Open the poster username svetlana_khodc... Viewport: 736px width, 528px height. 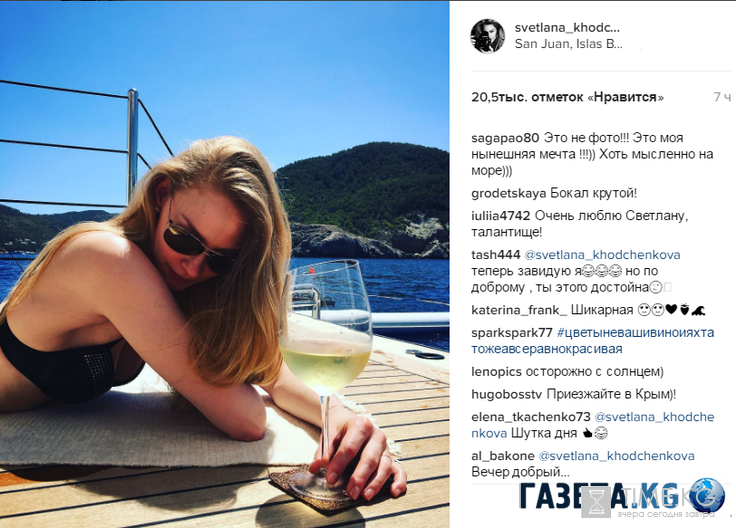(x=567, y=28)
